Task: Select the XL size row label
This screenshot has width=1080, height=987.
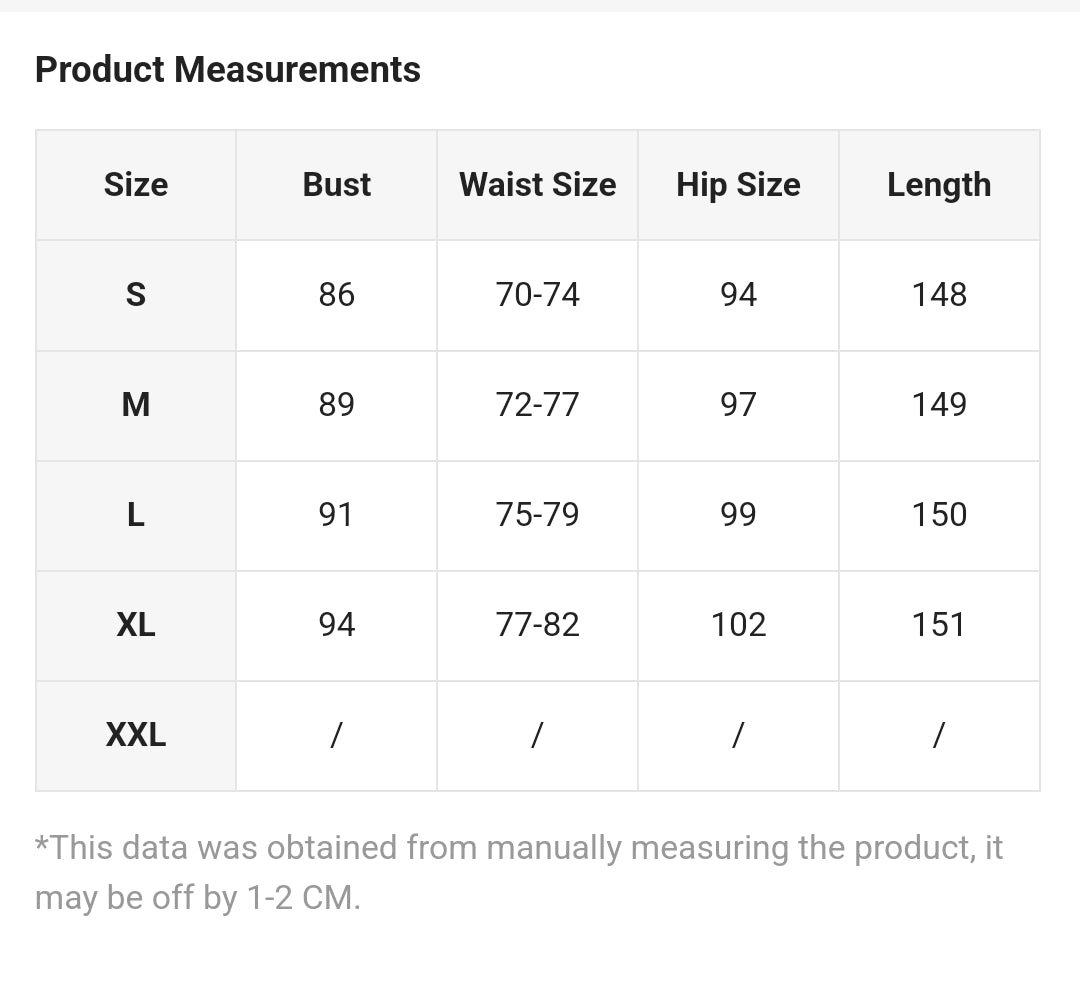Action: [x=136, y=626]
